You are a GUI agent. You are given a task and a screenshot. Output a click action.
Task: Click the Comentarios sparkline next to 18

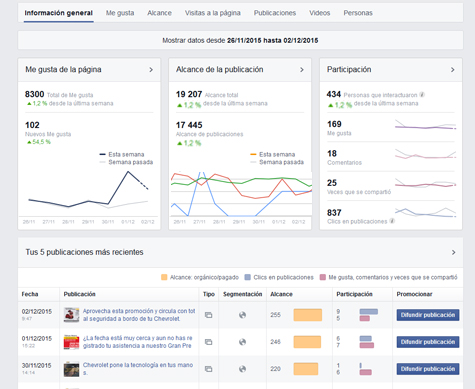(x=425, y=154)
